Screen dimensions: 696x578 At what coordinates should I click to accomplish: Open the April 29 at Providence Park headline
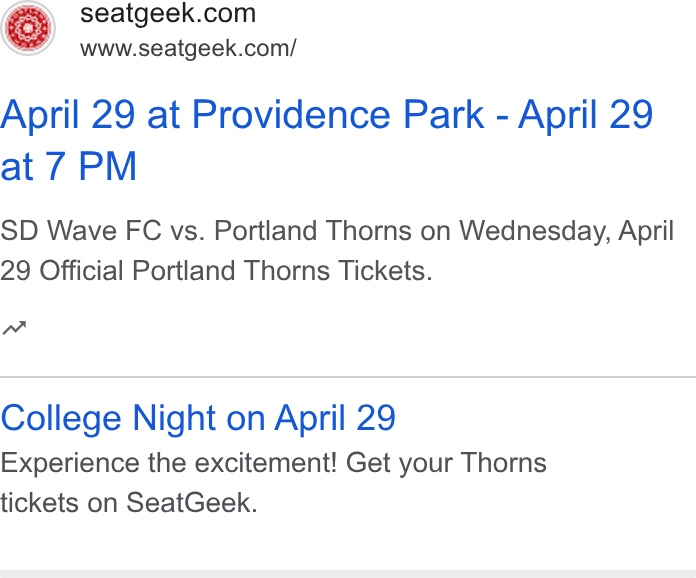point(326,141)
